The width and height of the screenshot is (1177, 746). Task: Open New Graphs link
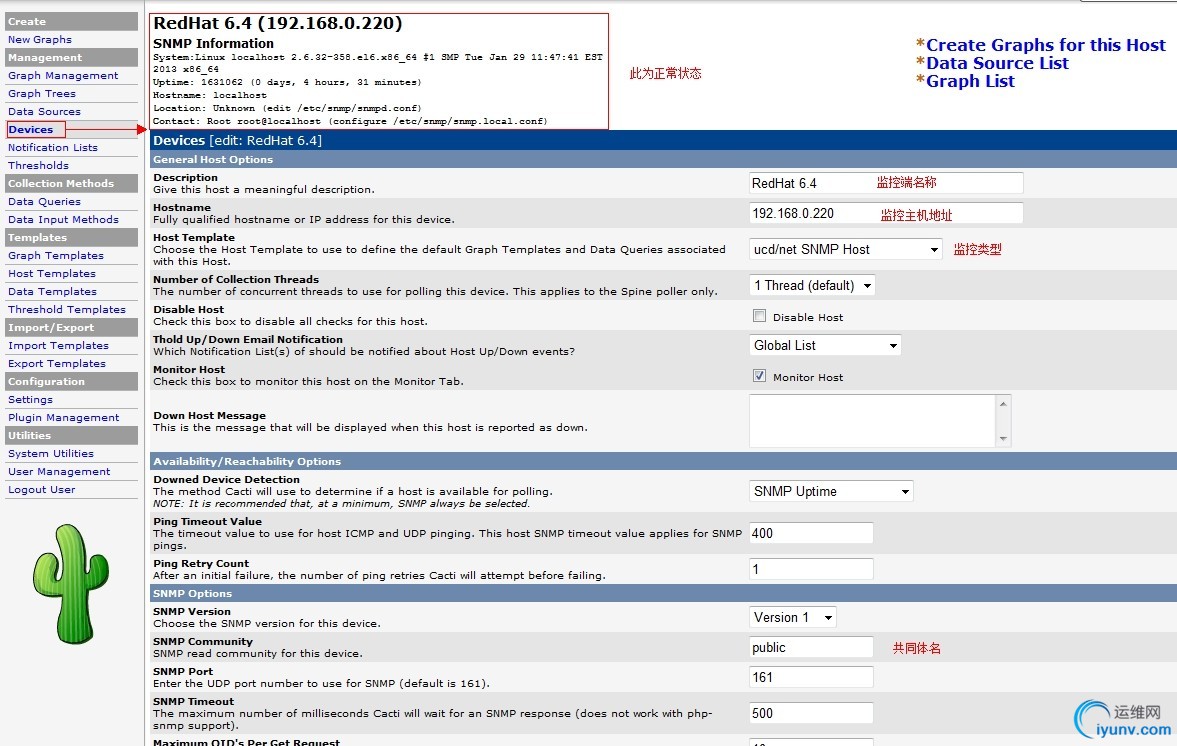pyautogui.click(x=40, y=39)
